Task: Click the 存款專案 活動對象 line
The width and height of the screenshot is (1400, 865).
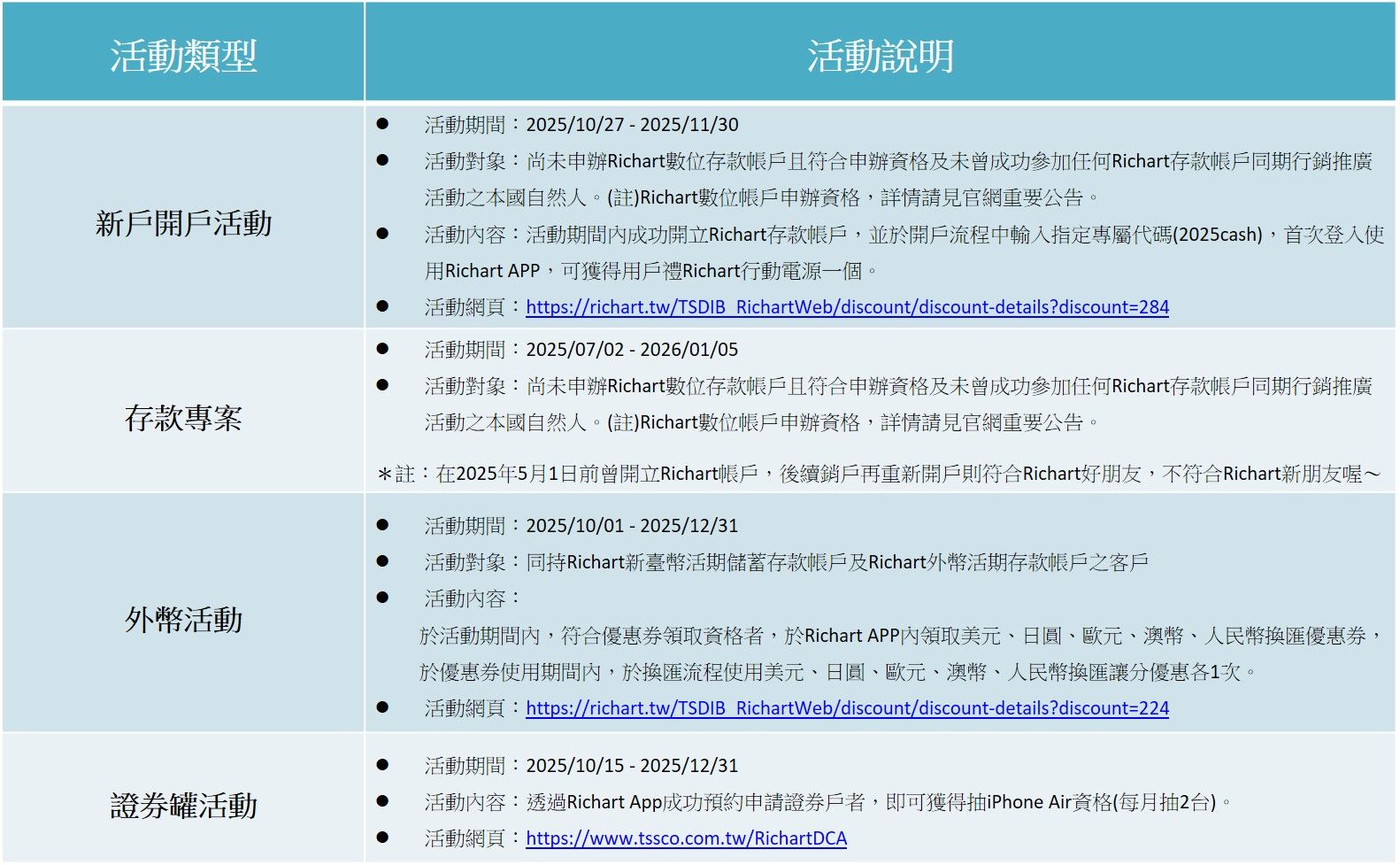Action: pyautogui.click(x=898, y=404)
